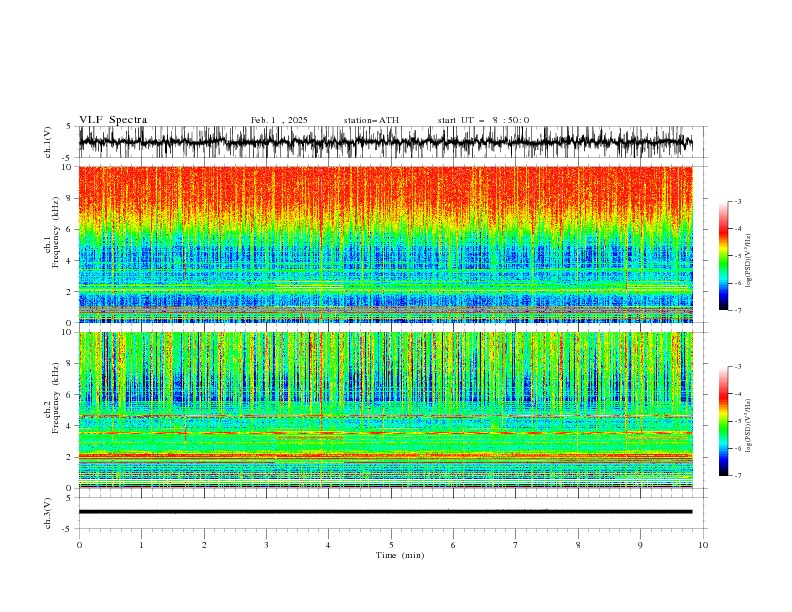Image resolution: width=792 pixels, height=612 pixels.
Task: Click the ch.1 voltage waveform trace at top
Action: [385, 142]
